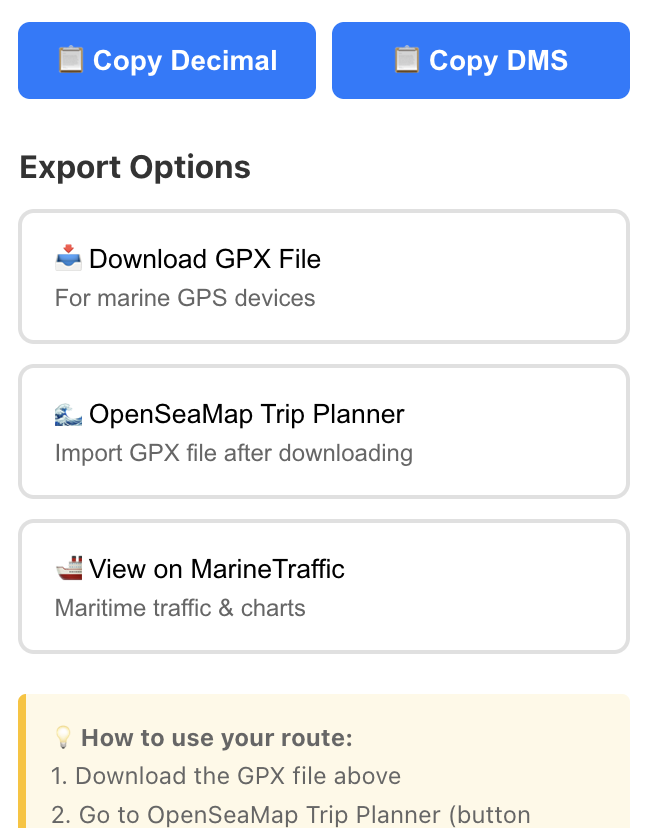Click the yellow tip box left border
Screen dimensions: 648x828
[22, 761]
